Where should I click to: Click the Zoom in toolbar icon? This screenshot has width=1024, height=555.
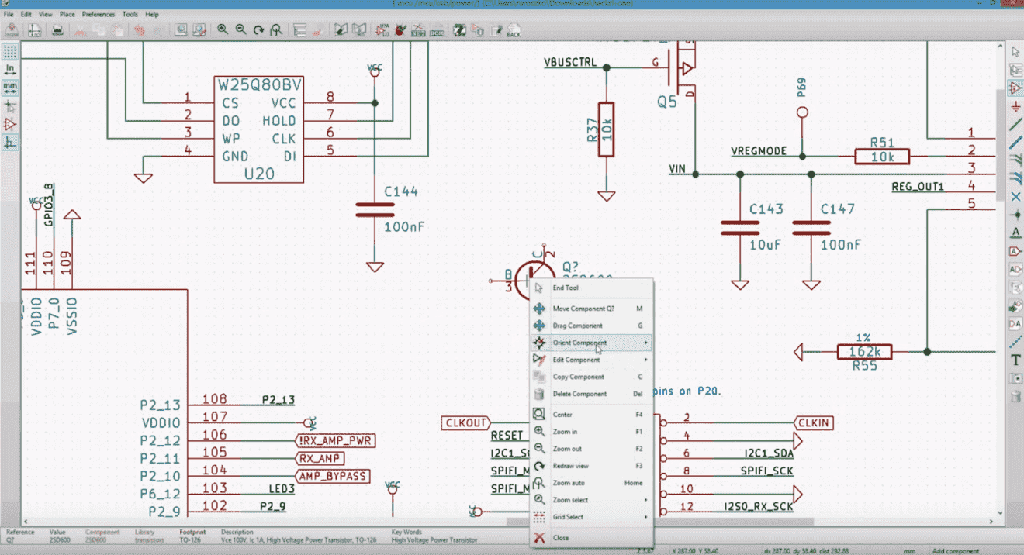coord(223,30)
